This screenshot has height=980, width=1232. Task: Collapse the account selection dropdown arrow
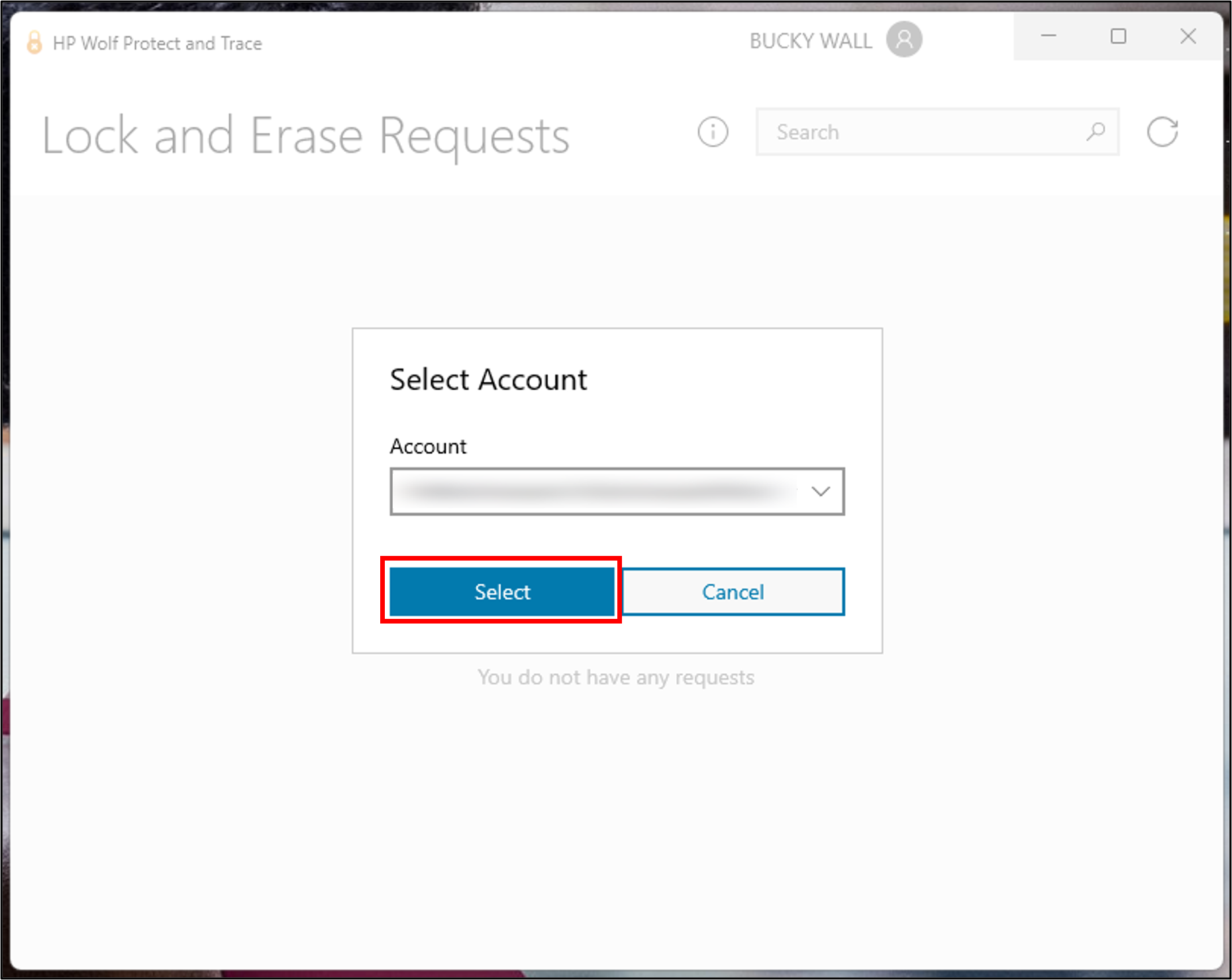821,492
